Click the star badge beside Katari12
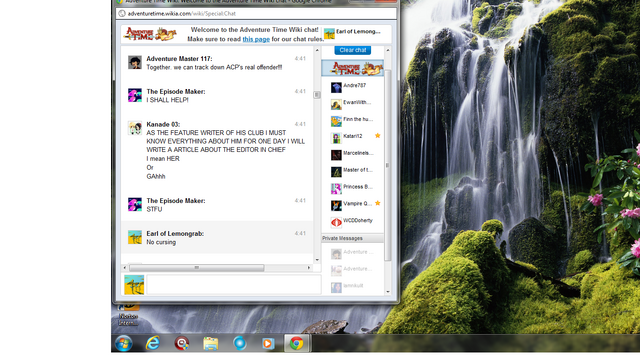 coord(378,136)
